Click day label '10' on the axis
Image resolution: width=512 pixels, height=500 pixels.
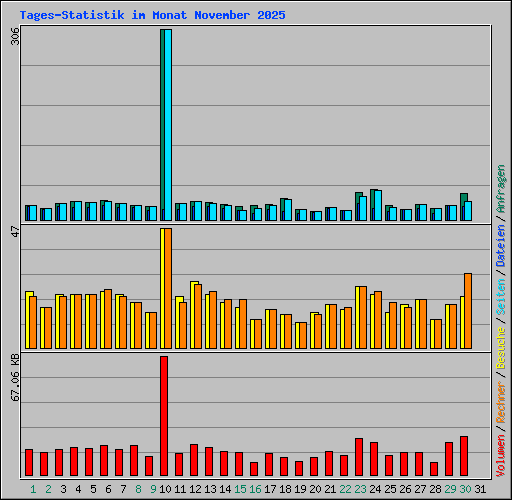click(x=165, y=489)
